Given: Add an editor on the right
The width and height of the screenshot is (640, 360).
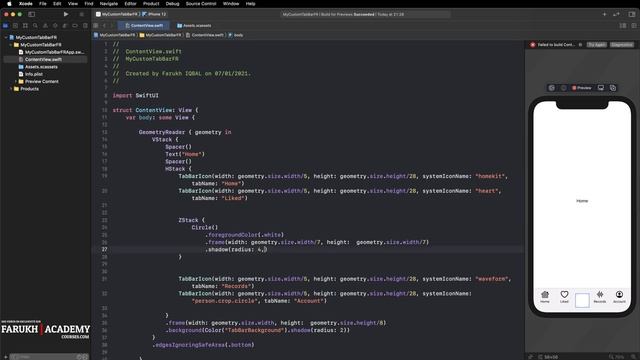Looking at the screenshot, I should (633, 25).
